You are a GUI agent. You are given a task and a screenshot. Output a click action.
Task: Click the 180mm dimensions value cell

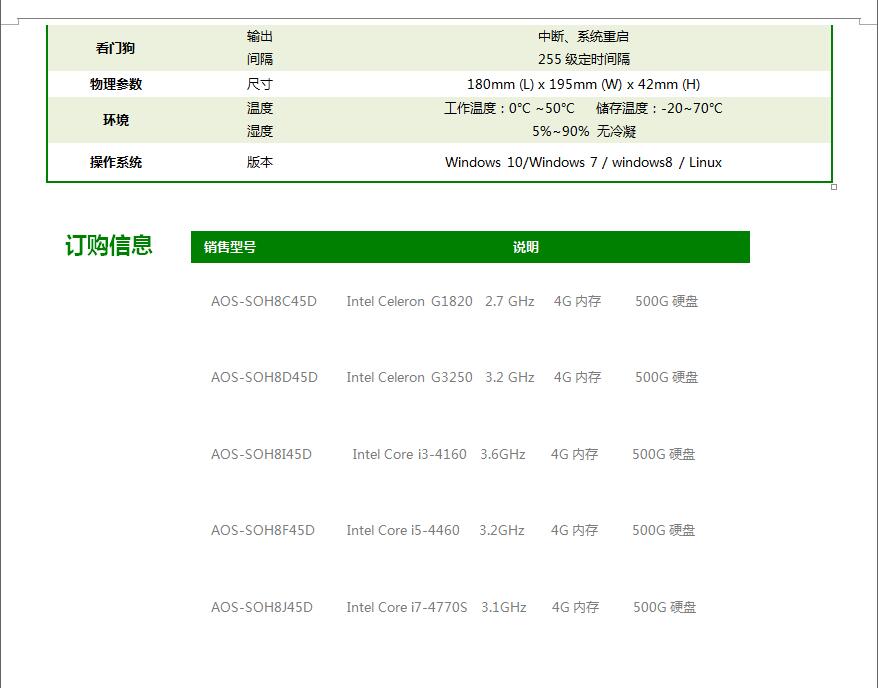[x=583, y=84]
